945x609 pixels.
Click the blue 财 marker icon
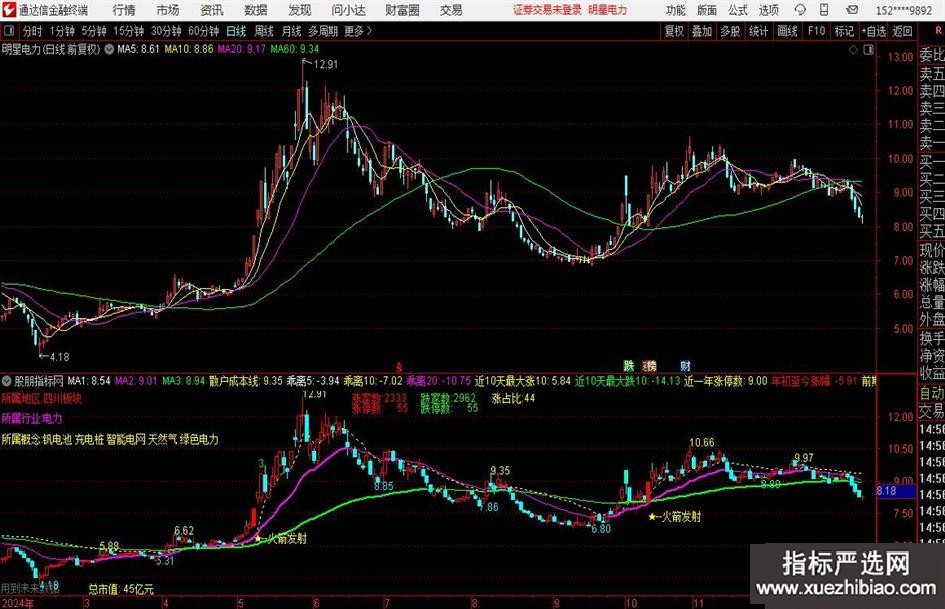point(685,366)
